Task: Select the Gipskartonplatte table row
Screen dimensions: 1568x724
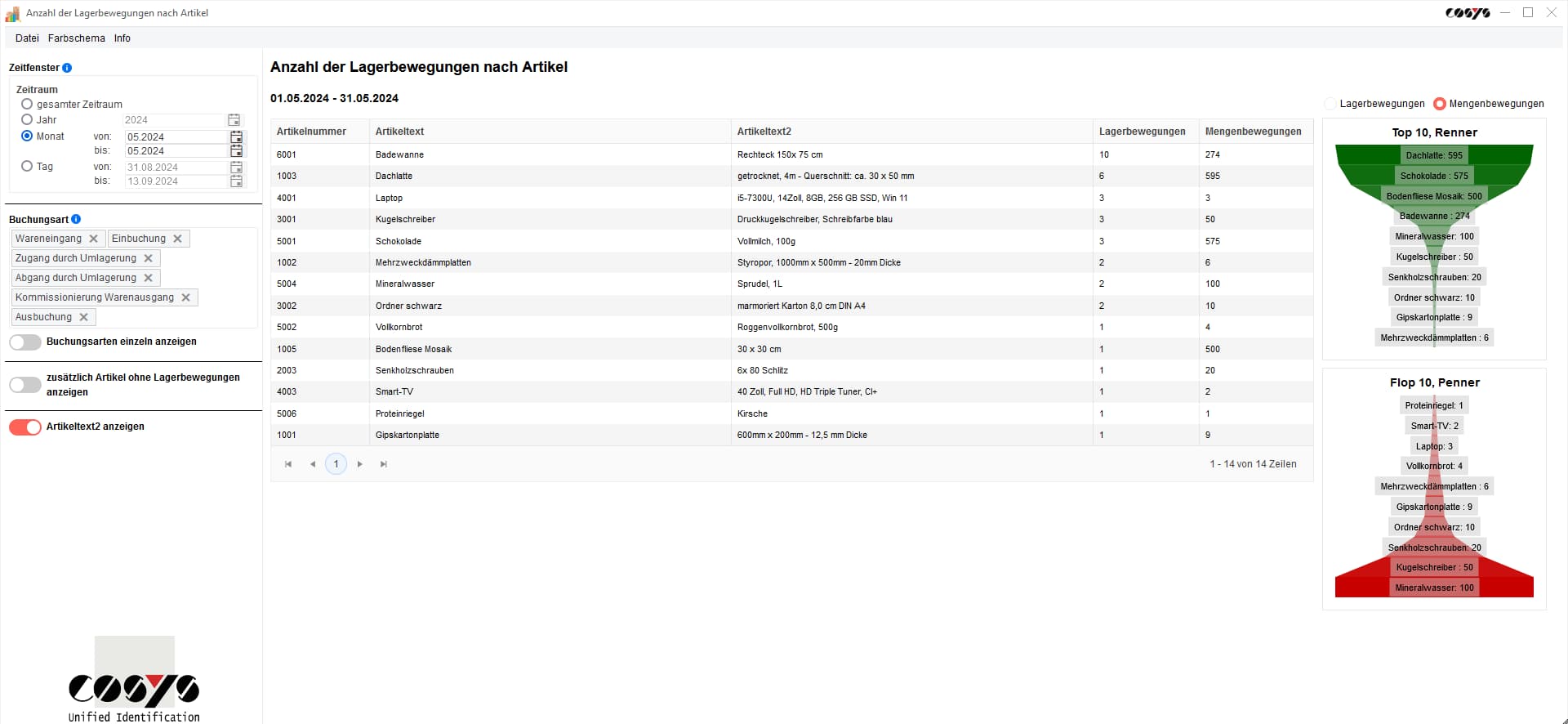Action: click(x=791, y=435)
